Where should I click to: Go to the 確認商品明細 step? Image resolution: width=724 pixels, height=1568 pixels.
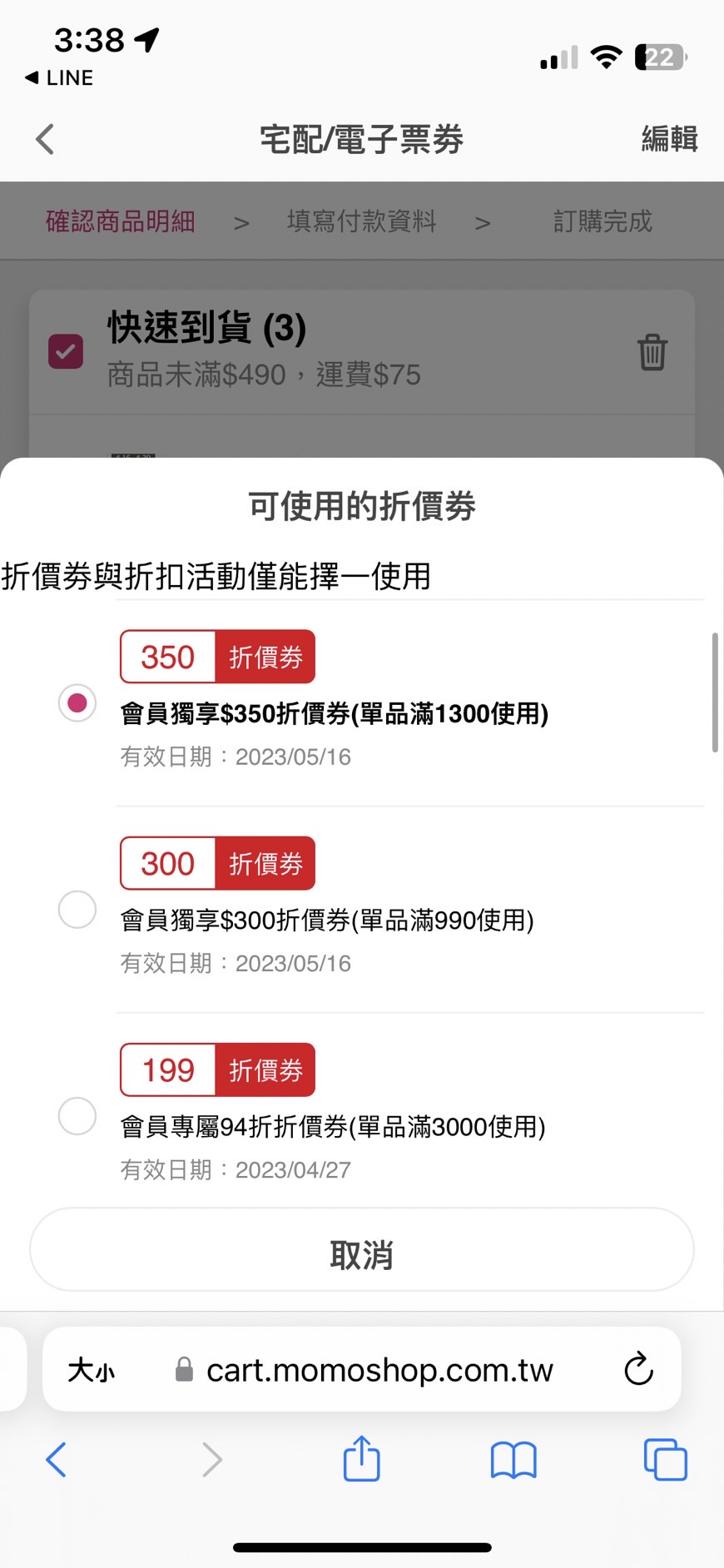pyautogui.click(x=120, y=221)
